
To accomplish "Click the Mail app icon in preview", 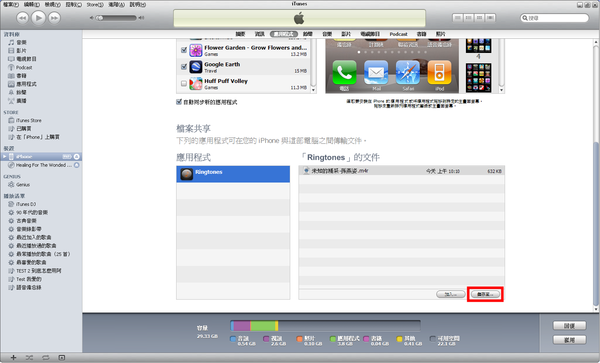I will [376, 72].
